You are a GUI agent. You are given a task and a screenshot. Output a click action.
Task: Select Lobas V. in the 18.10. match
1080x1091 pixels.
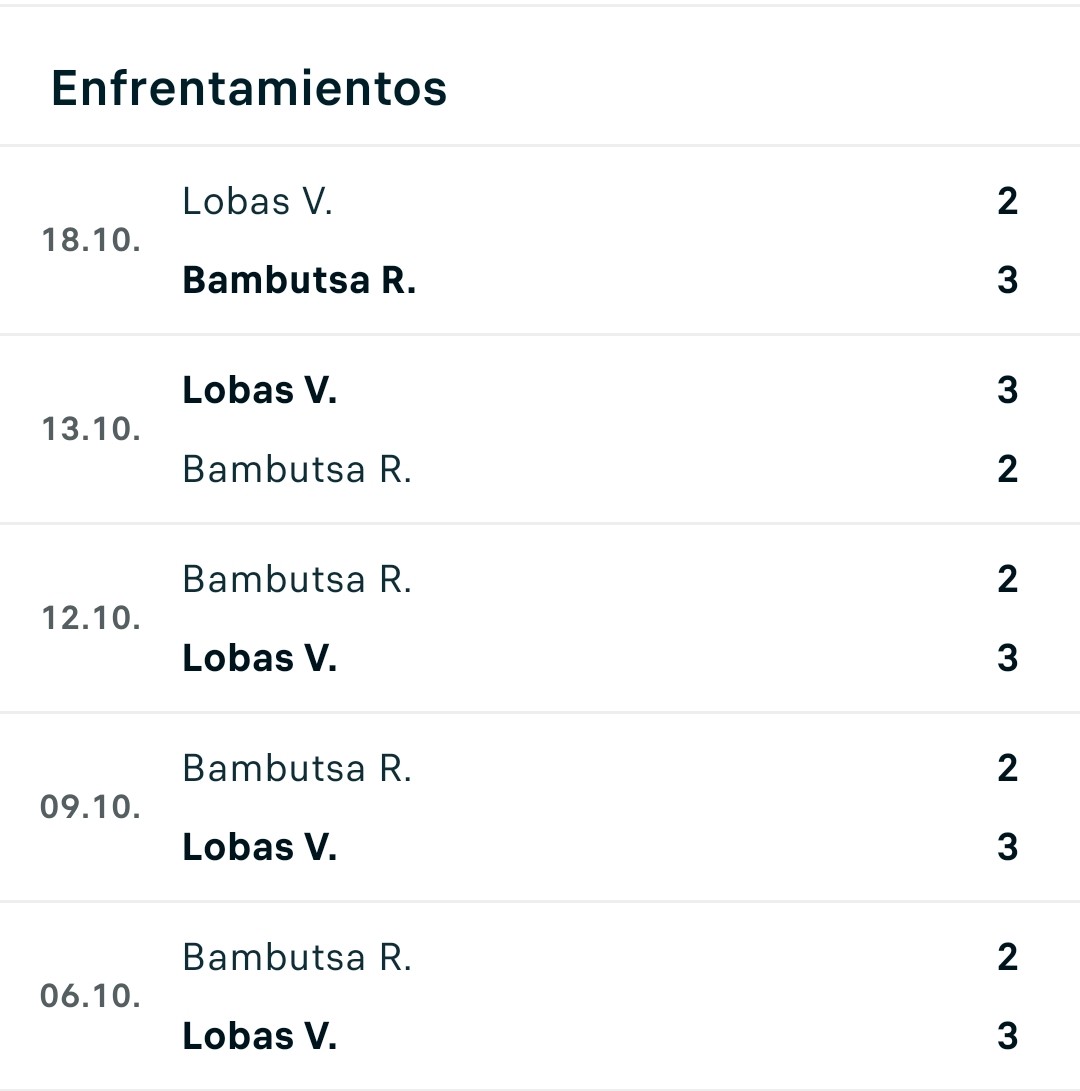click(x=257, y=202)
